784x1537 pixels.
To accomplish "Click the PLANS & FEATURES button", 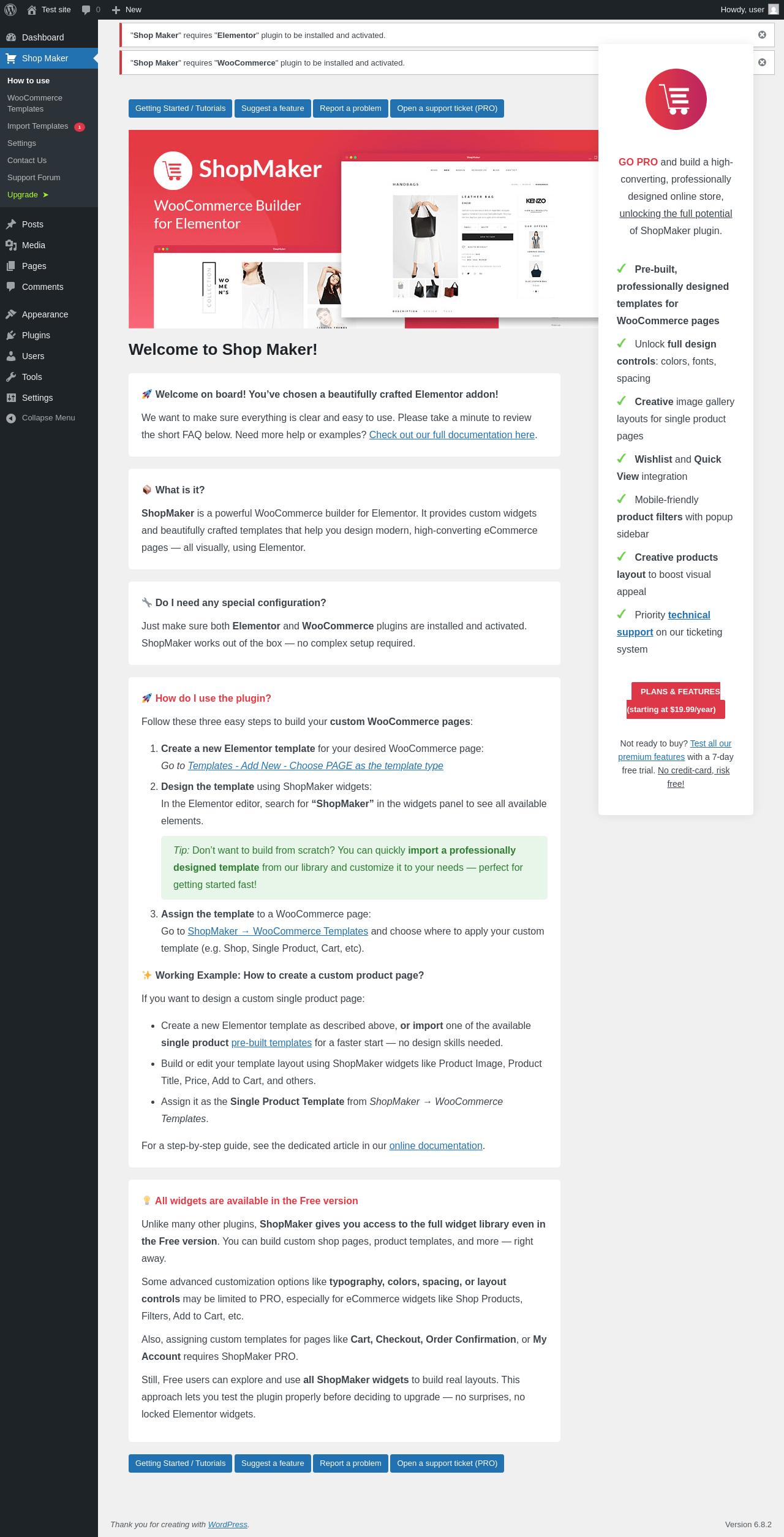I will pos(676,700).
